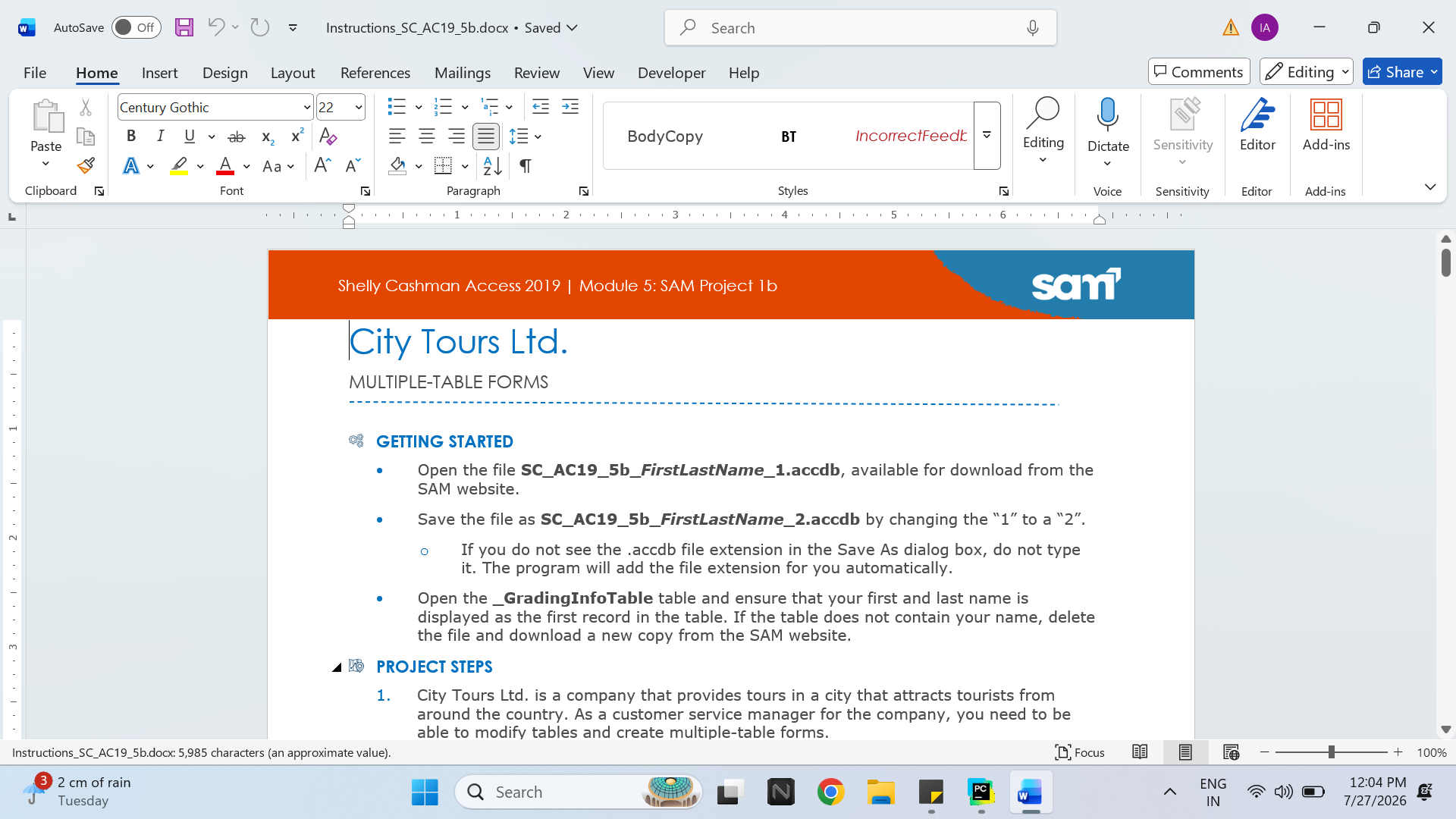Decrease paragraph indent
This screenshot has height=819, width=1456.
541,107
